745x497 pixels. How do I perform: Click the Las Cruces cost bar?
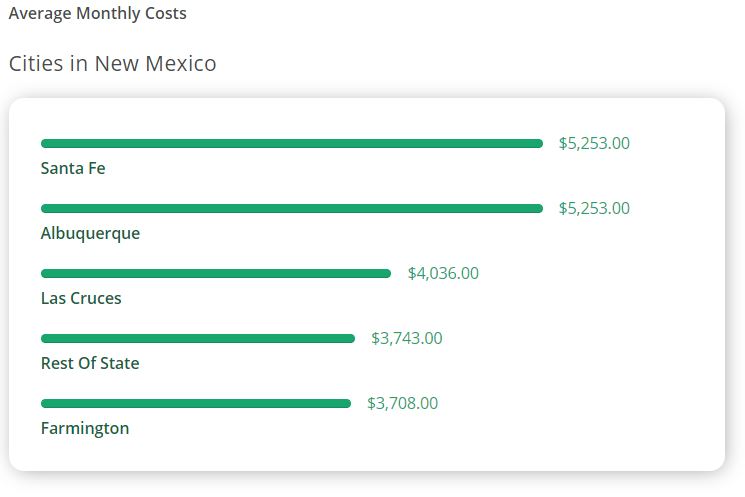216,274
